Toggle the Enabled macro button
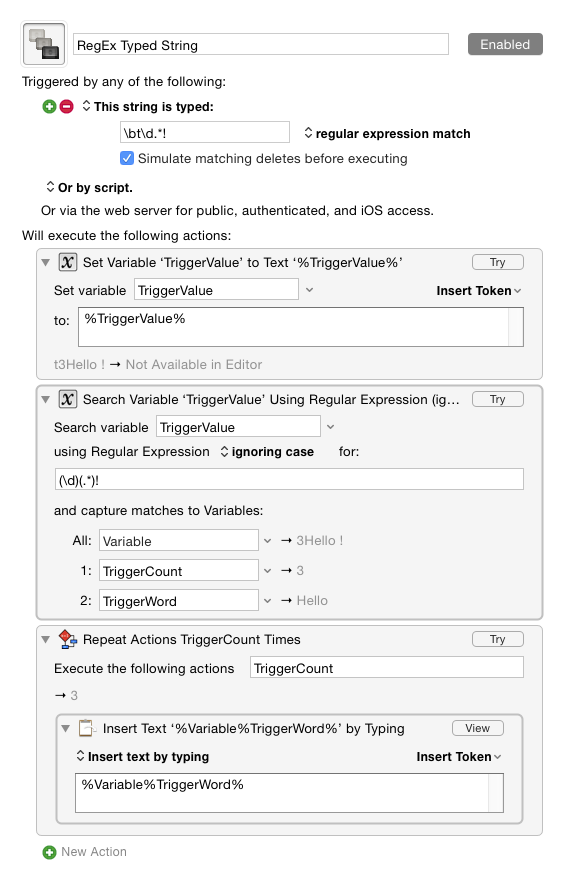 point(505,44)
